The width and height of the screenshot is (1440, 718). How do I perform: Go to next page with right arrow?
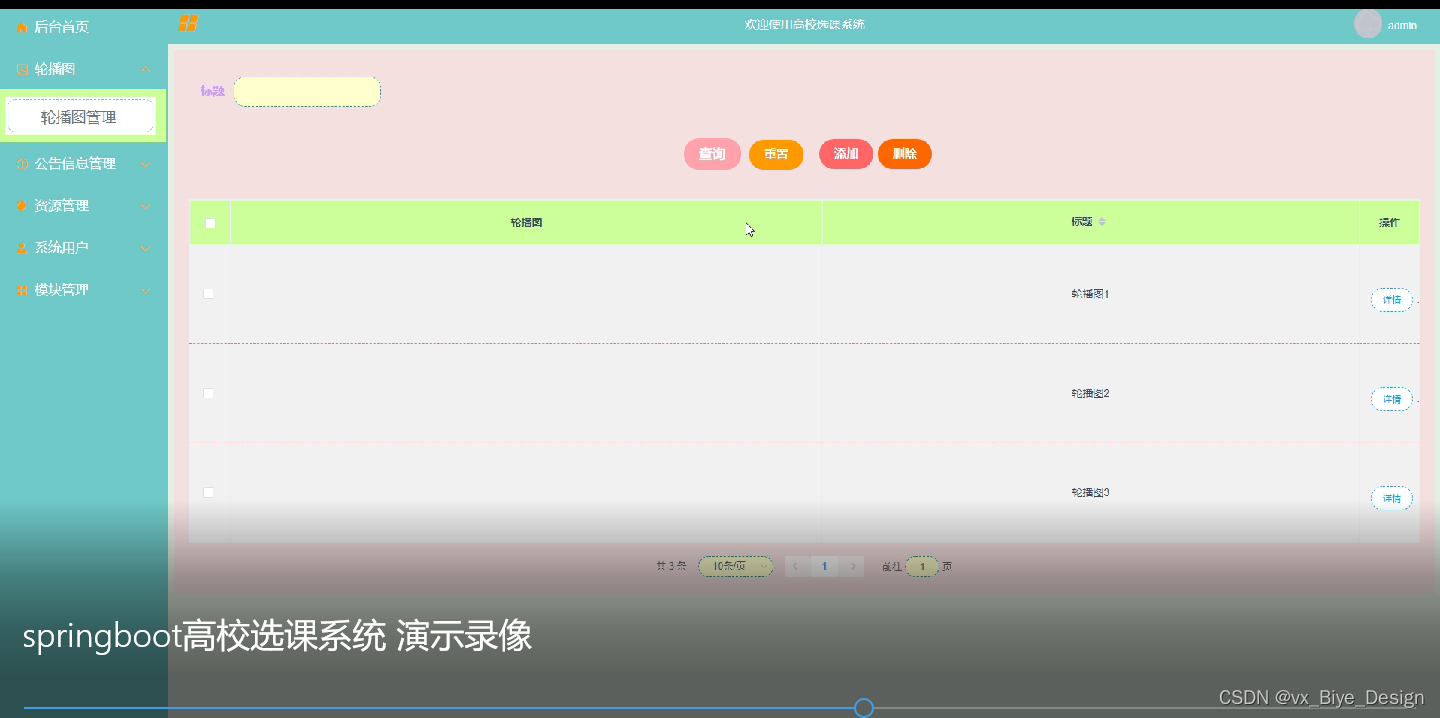tap(852, 566)
